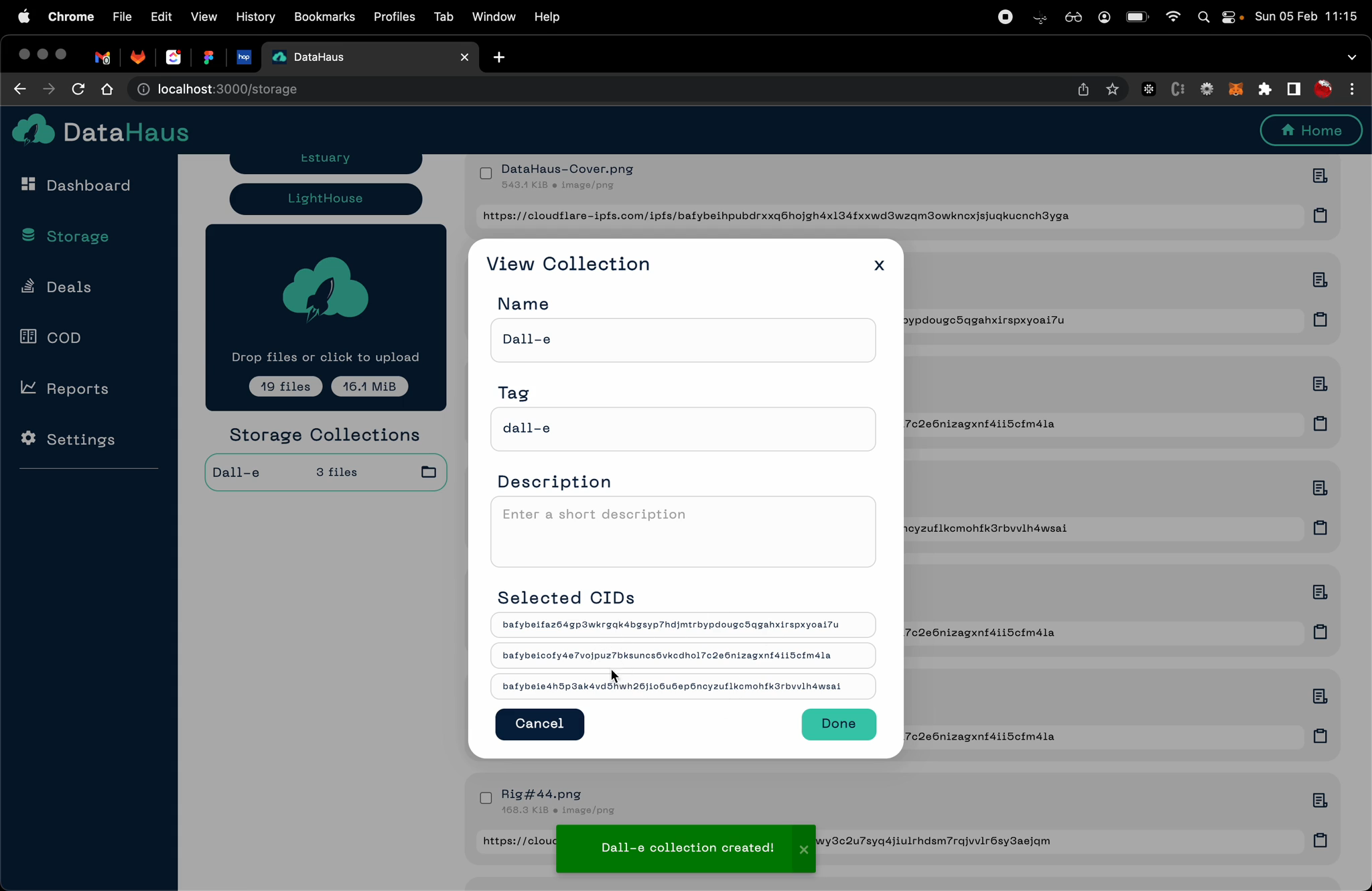Viewport: 1372px width, 891px height.
Task: Open Chrome home page button
Action: tap(107, 89)
